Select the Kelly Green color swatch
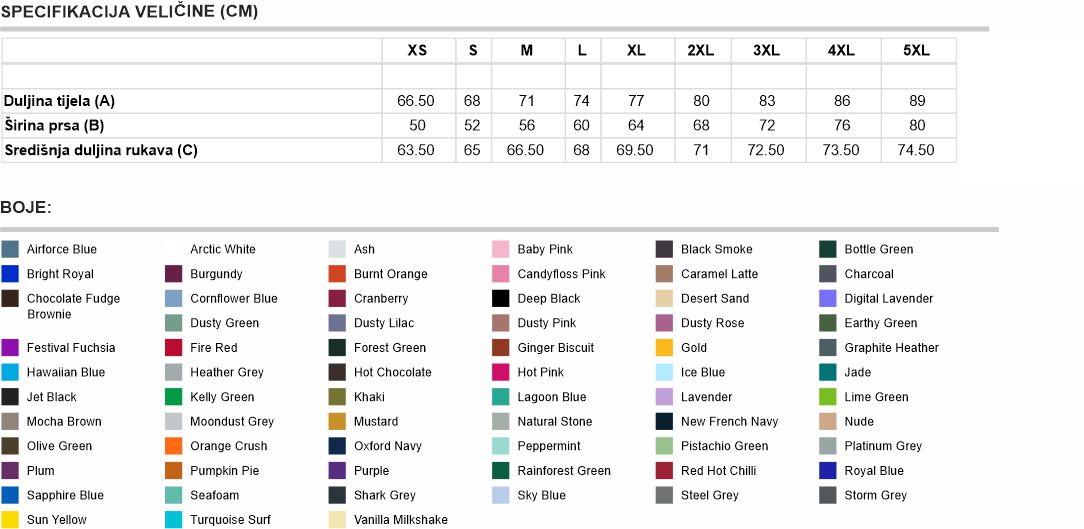This screenshot has width=1084, height=529. (x=173, y=397)
